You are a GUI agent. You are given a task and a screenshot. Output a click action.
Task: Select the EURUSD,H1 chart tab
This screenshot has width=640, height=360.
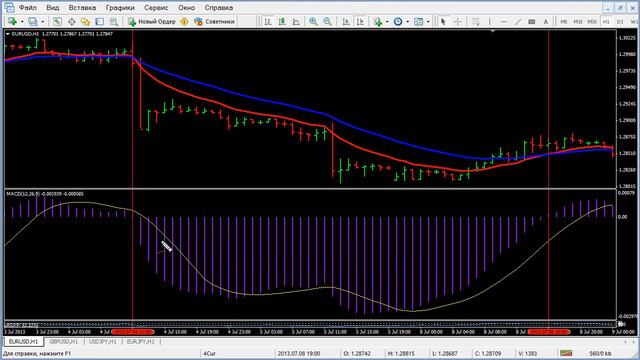[x=23, y=342]
